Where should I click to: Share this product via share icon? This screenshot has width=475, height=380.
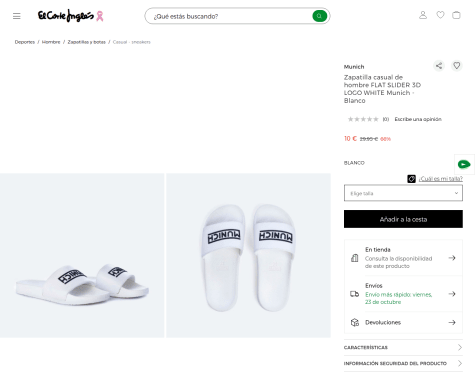coord(439,66)
